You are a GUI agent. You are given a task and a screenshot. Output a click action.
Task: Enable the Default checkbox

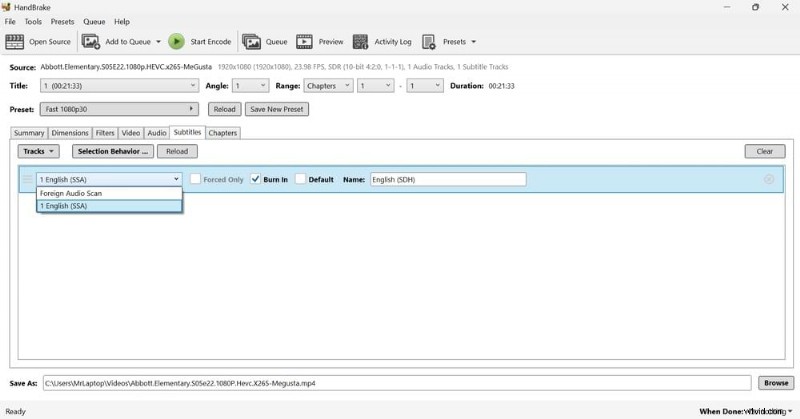(301, 179)
